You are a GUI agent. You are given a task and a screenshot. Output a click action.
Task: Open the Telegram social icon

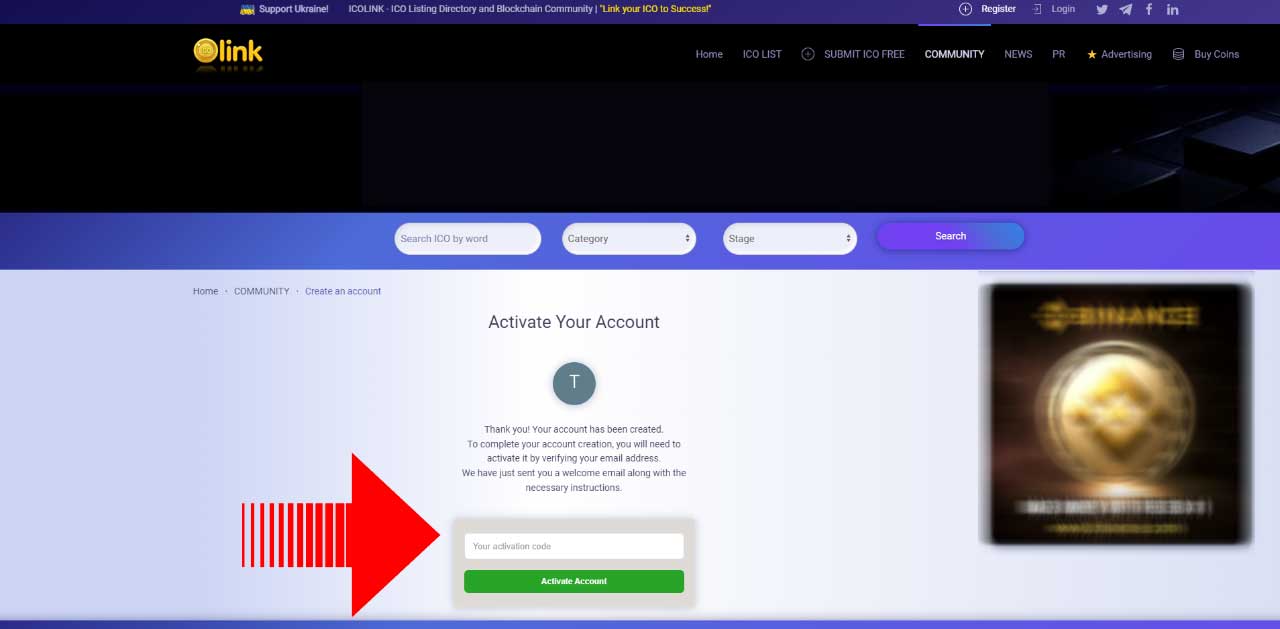1126,9
